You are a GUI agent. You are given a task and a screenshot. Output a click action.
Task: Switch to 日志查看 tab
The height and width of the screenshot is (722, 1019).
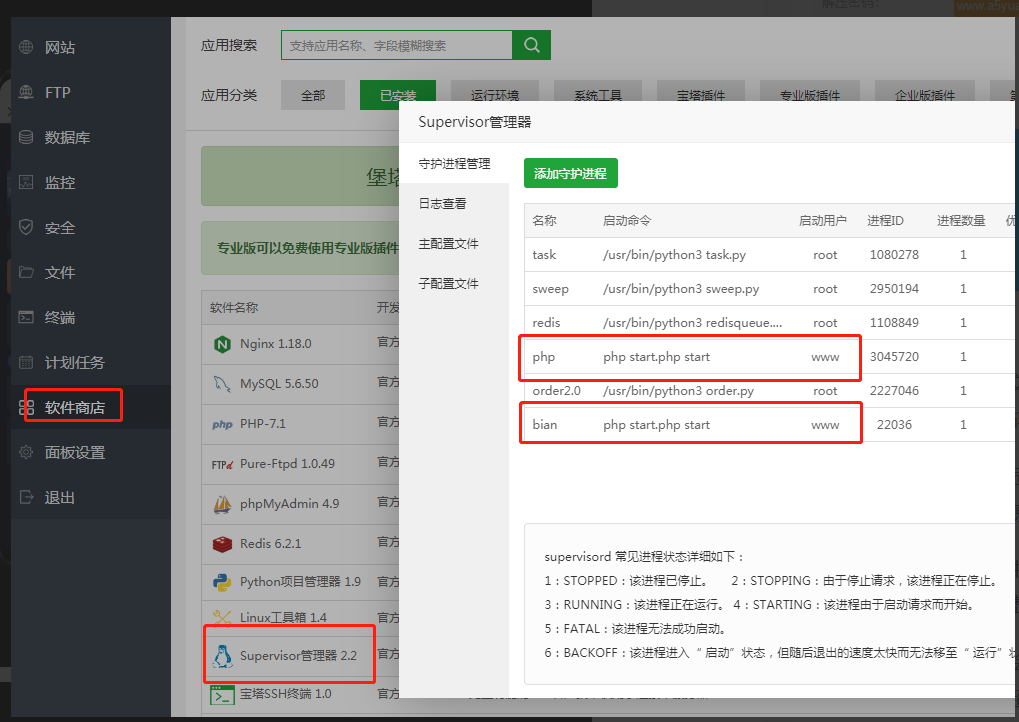pos(442,204)
